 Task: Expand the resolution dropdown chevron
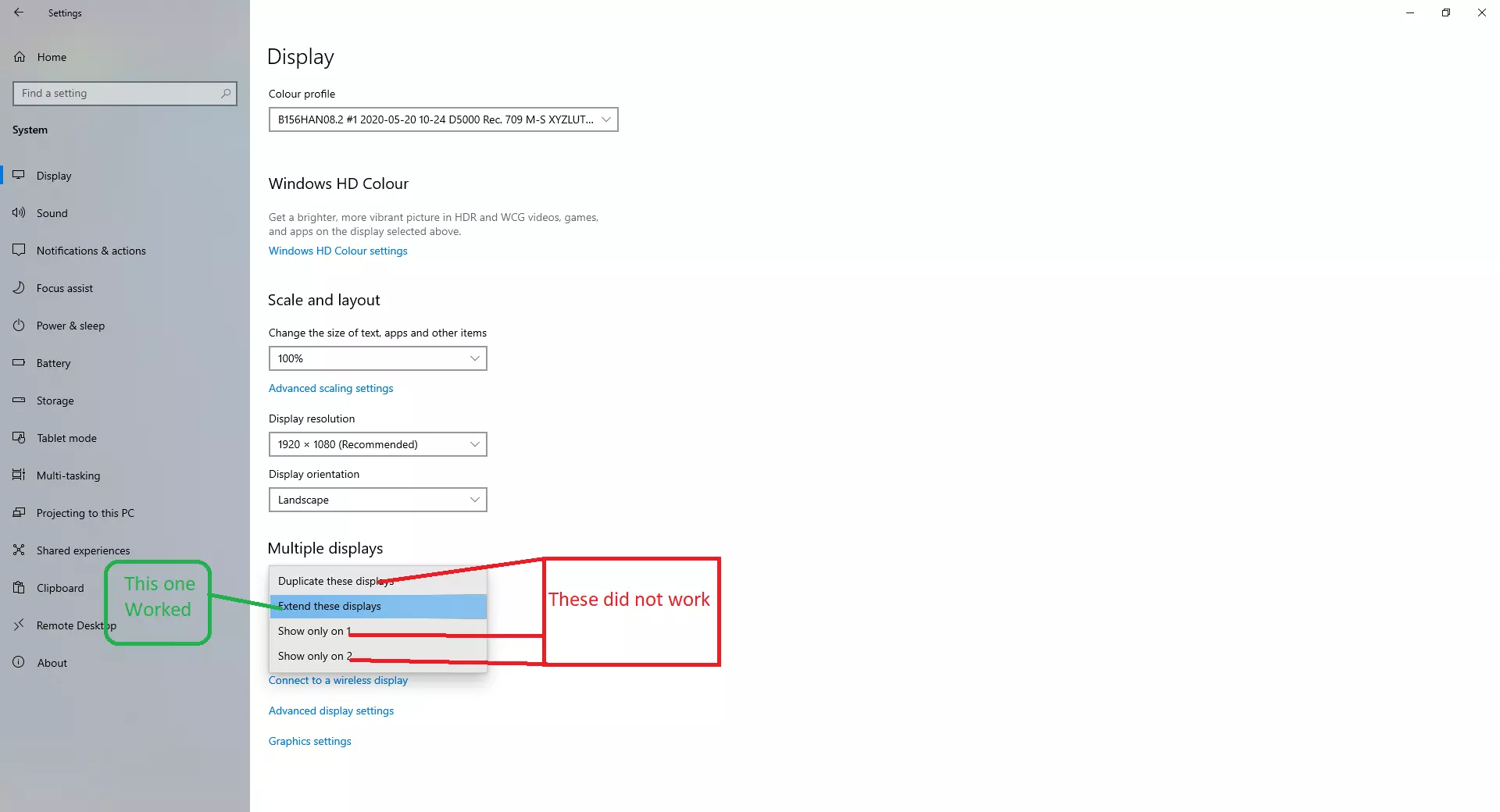click(474, 444)
